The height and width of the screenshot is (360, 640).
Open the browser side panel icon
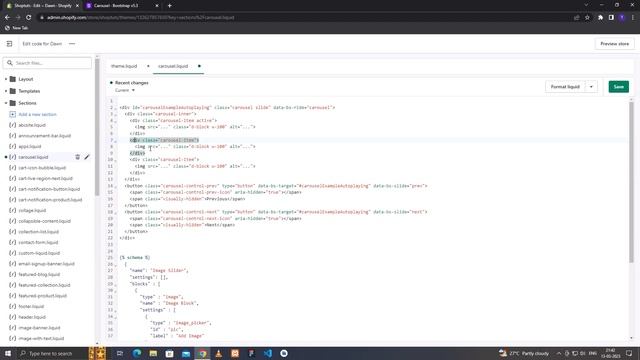(x=611, y=18)
